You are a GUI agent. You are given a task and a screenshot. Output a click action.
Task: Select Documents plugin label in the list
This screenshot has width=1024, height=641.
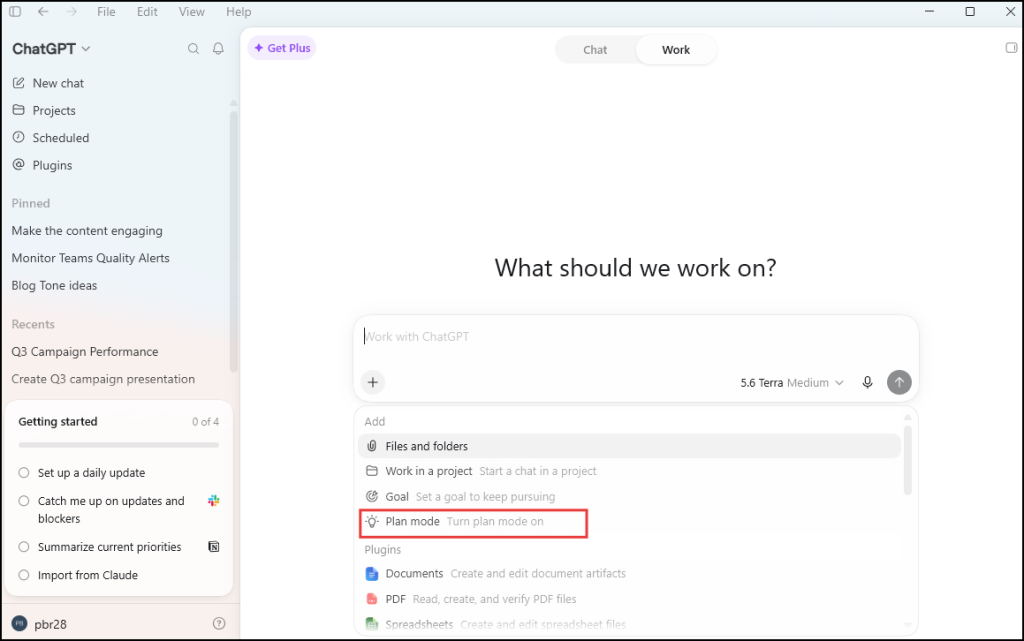click(x=414, y=573)
